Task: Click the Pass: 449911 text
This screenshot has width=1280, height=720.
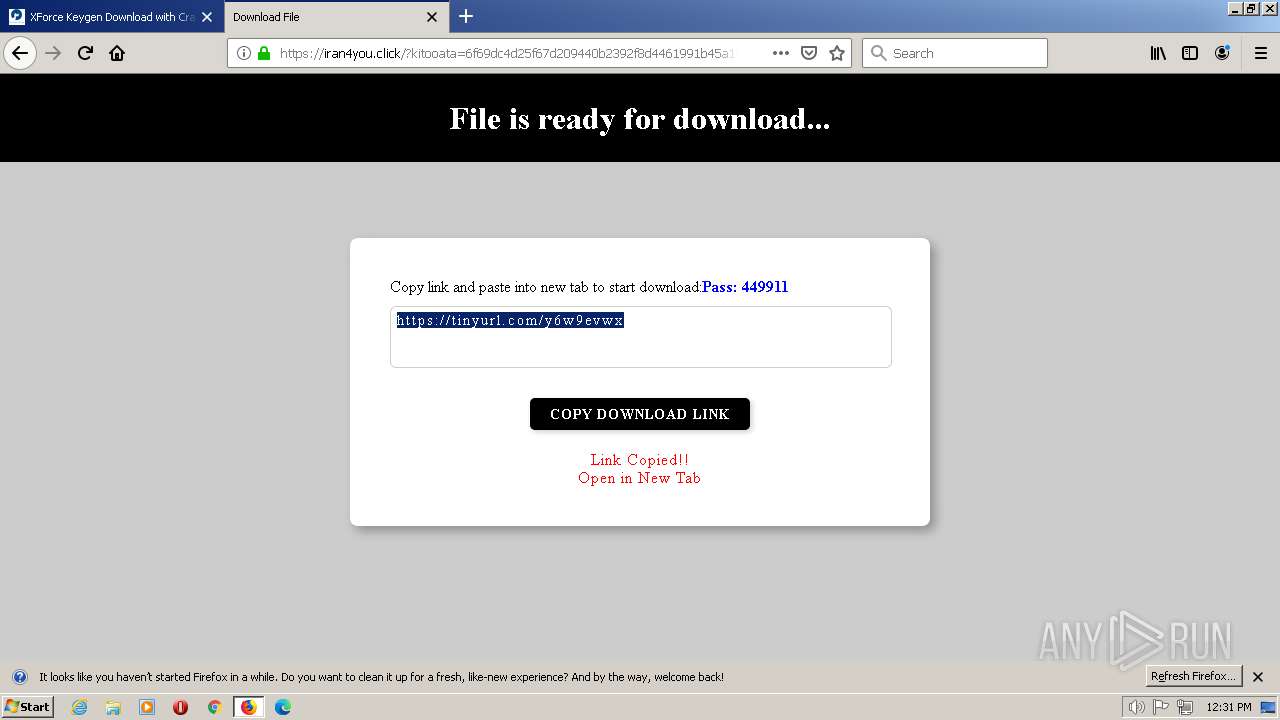Action: (x=745, y=287)
